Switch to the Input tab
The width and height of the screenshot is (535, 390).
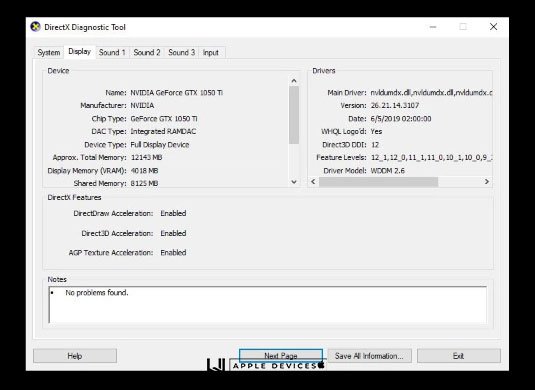[x=211, y=53]
